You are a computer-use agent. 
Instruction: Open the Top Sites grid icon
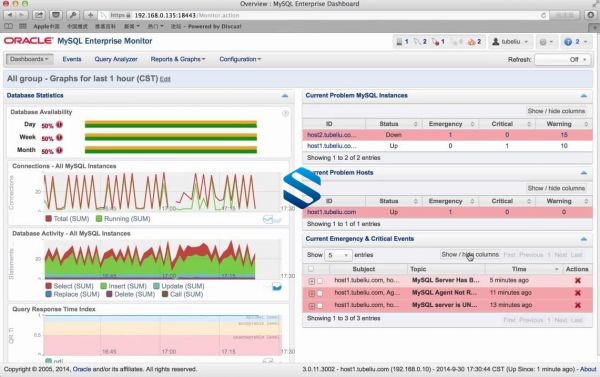(23, 26)
